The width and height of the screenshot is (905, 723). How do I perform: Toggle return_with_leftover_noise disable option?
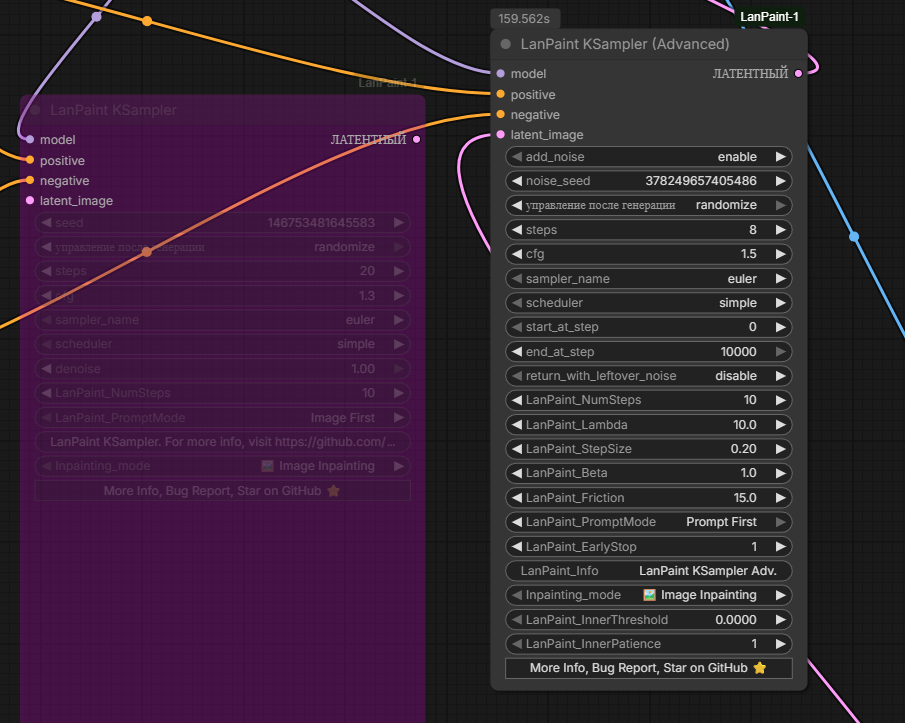648,376
